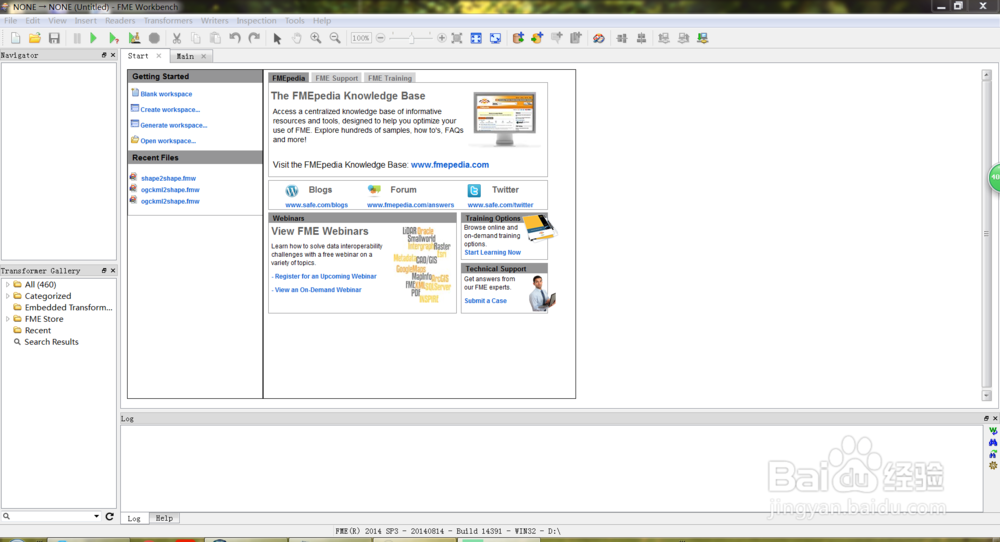Image resolution: width=1000 pixels, height=542 pixels.
Task: Undock the Log panel float icon
Action: [986, 419]
